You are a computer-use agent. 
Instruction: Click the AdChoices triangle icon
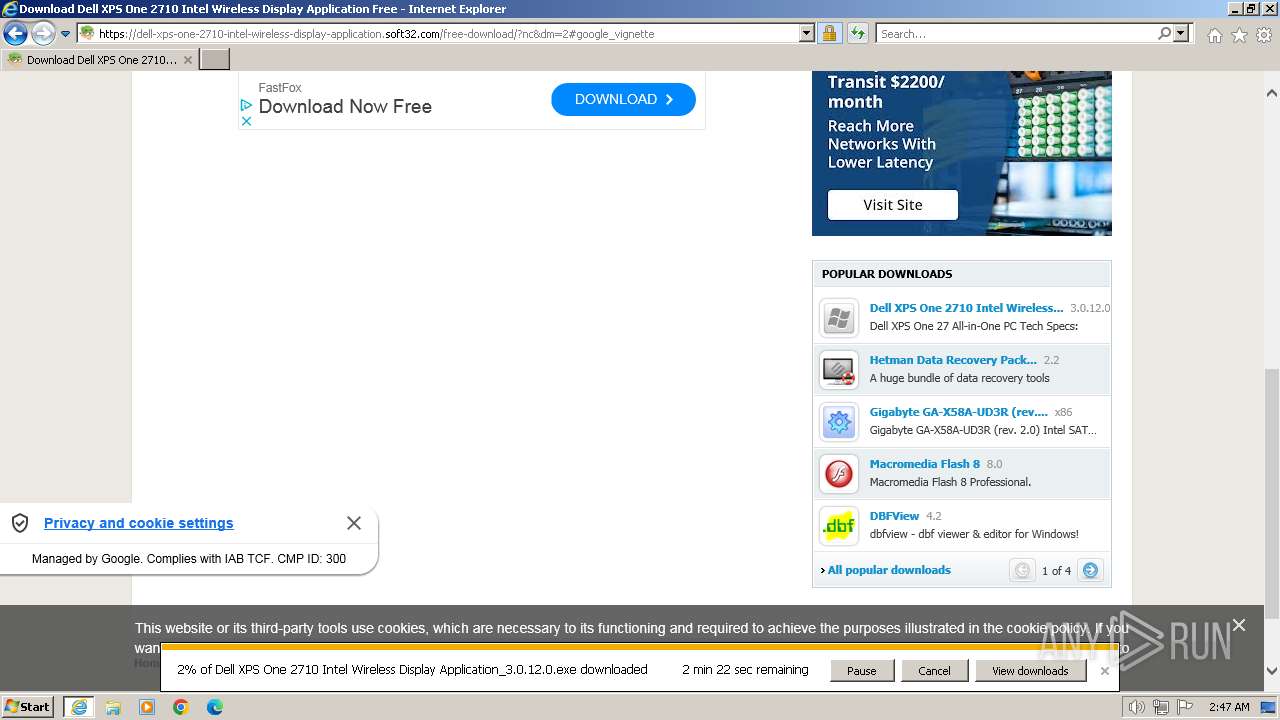[246, 104]
